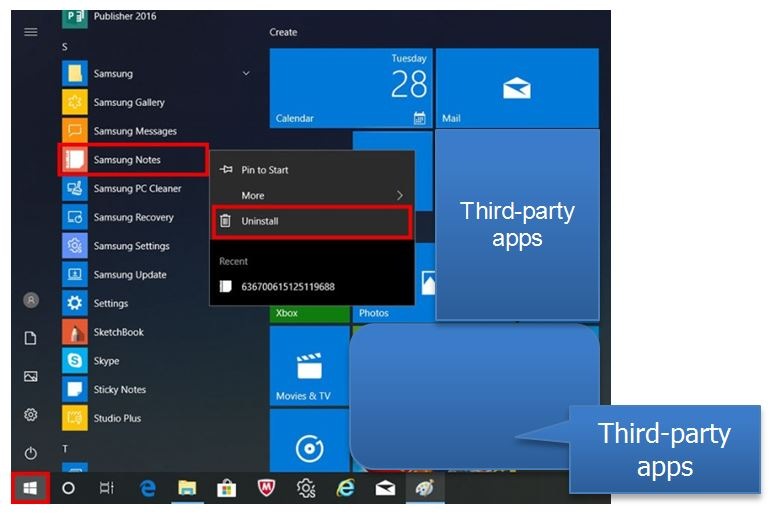Screen dimensions: 774x521
Task: Click the Power icon in Start rail
Action: pyautogui.click(x=31, y=453)
